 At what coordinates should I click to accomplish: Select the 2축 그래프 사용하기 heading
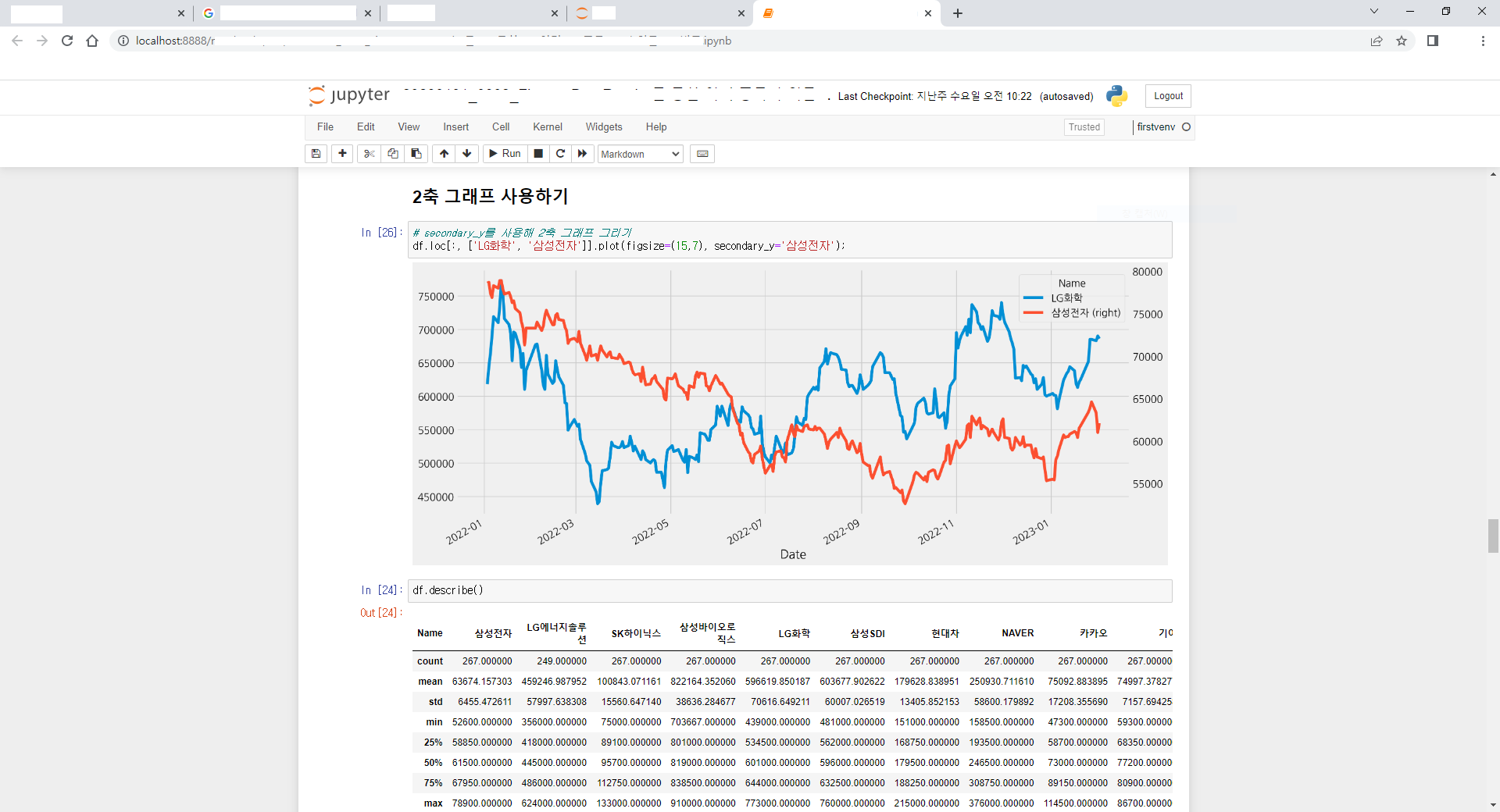pyautogui.click(x=490, y=196)
